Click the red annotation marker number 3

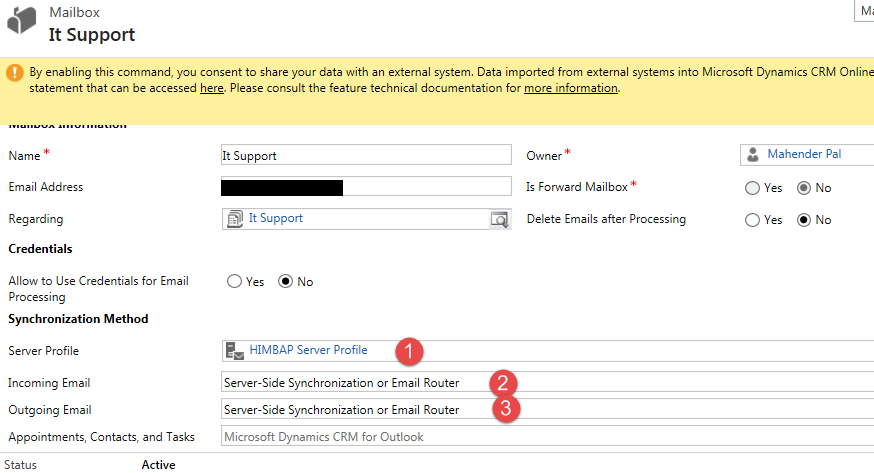[x=507, y=410]
